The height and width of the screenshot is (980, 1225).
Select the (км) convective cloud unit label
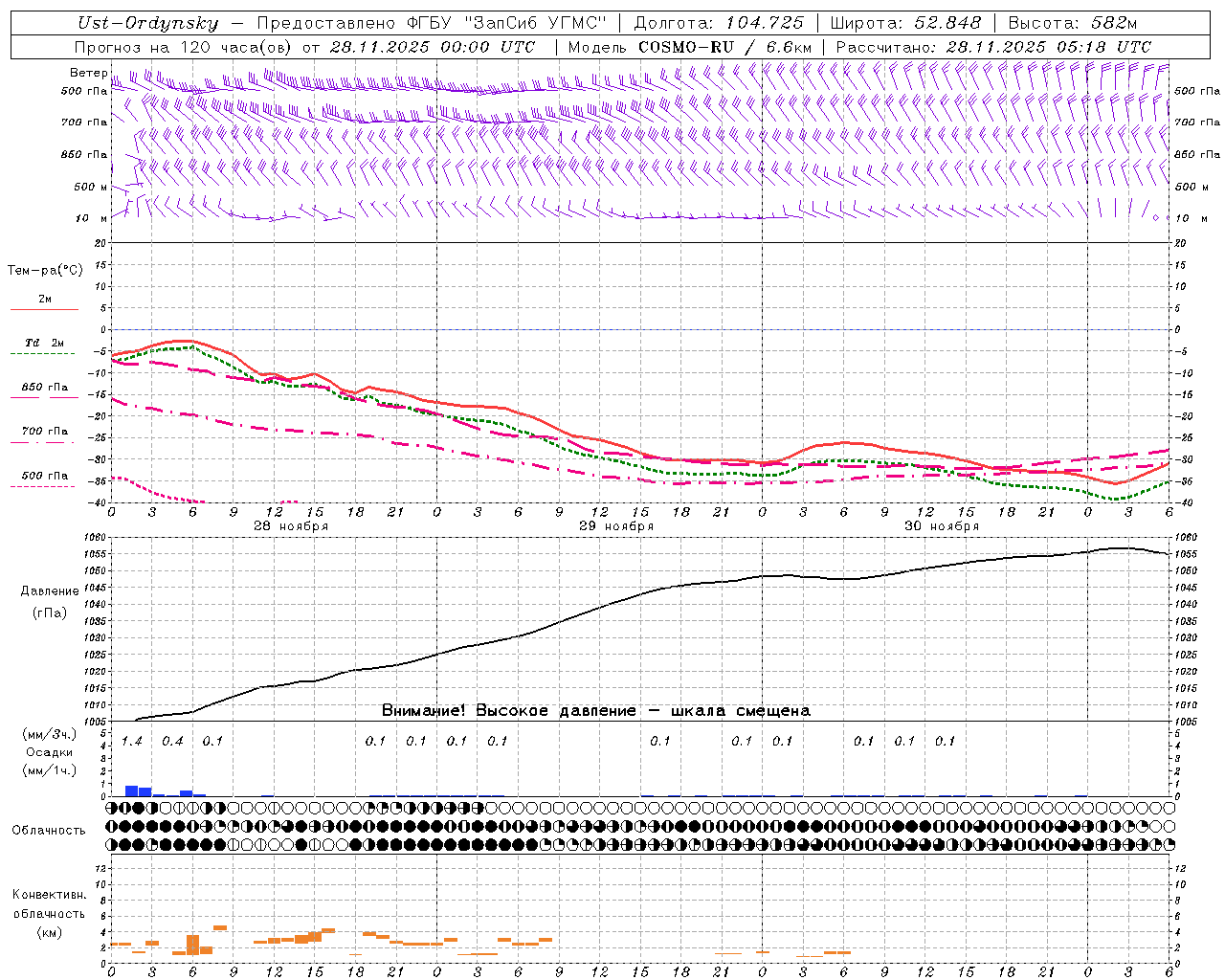[x=49, y=932]
